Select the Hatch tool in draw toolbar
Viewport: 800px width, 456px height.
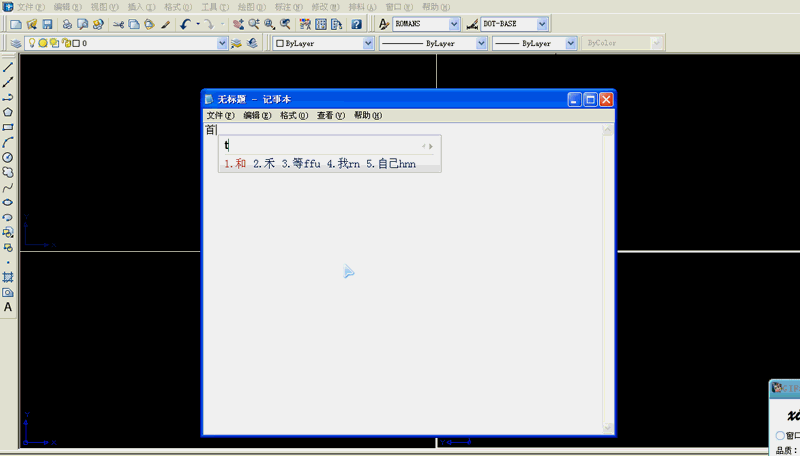(8, 277)
